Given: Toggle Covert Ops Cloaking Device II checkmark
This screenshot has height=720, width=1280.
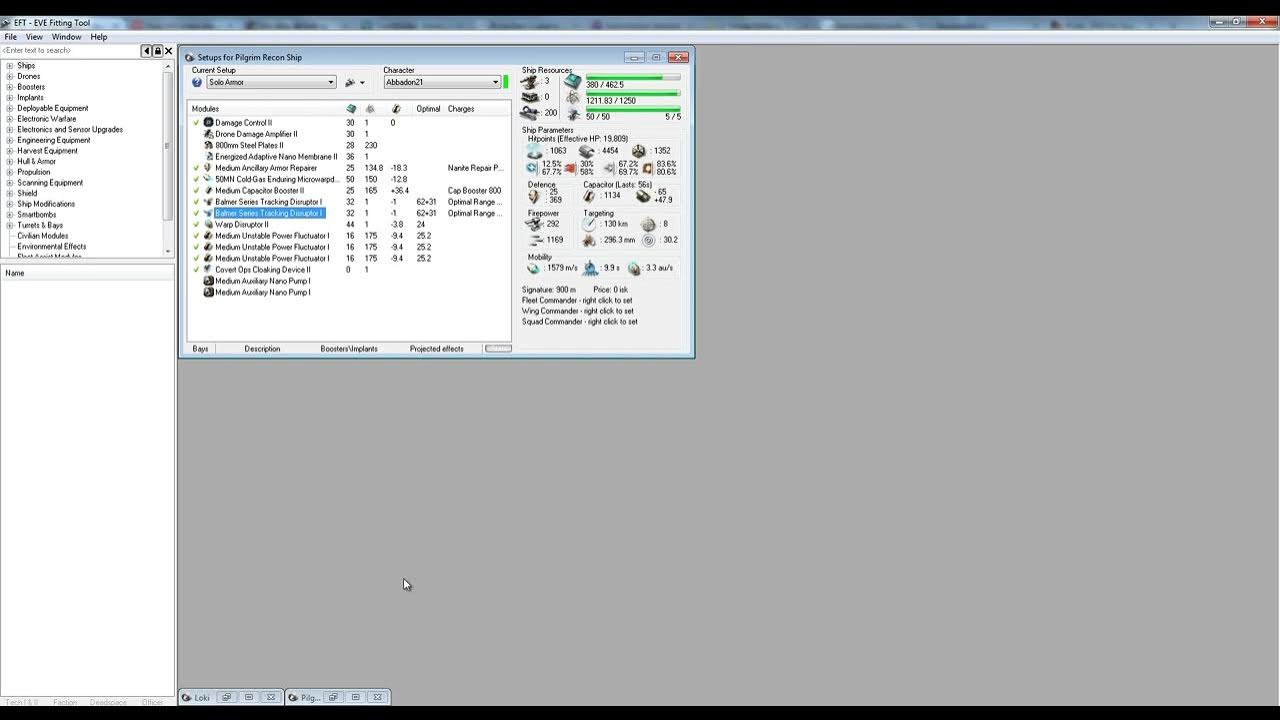Looking at the screenshot, I should click(x=197, y=269).
